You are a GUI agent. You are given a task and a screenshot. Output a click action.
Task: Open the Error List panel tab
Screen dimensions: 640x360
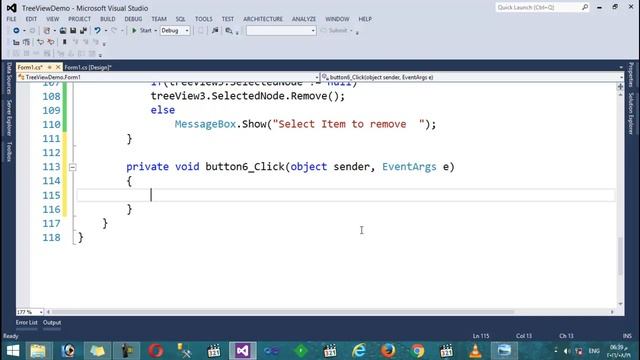click(27, 322)
